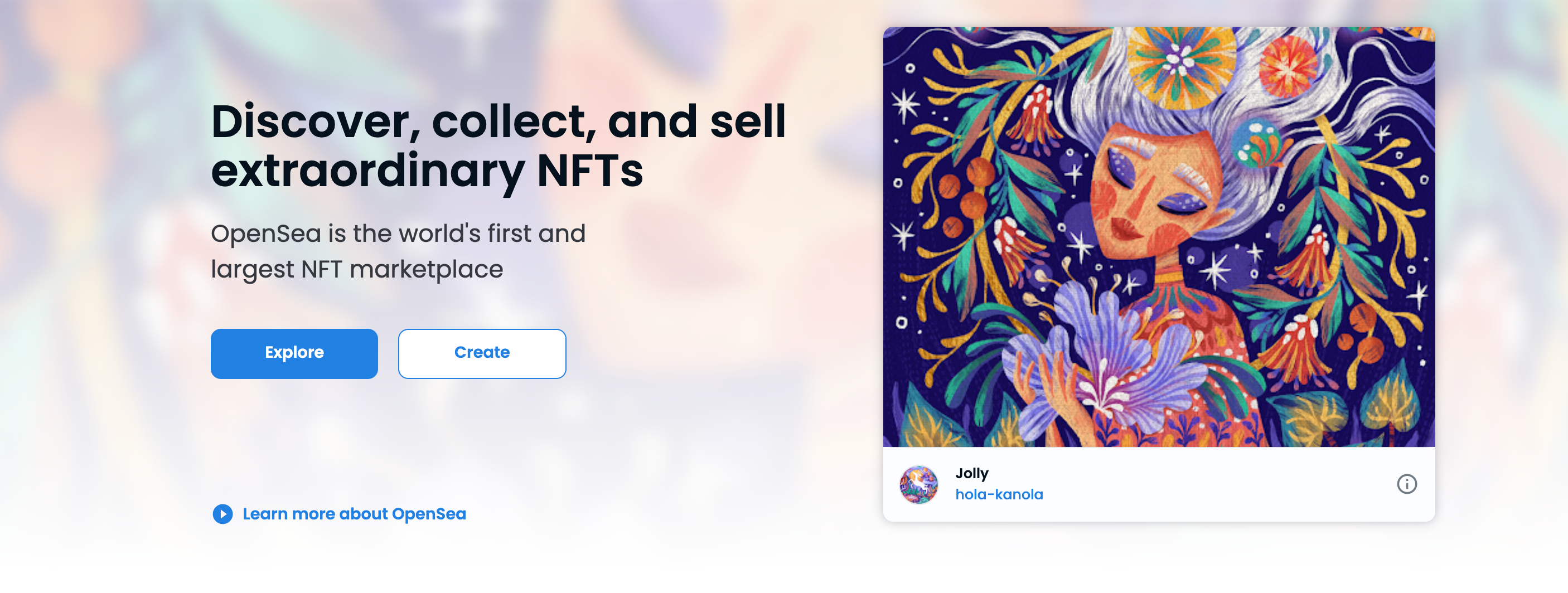The image size is (1568, 593).
Task: Open the info icon on the NFT card
Action: tap(1409, 484)
